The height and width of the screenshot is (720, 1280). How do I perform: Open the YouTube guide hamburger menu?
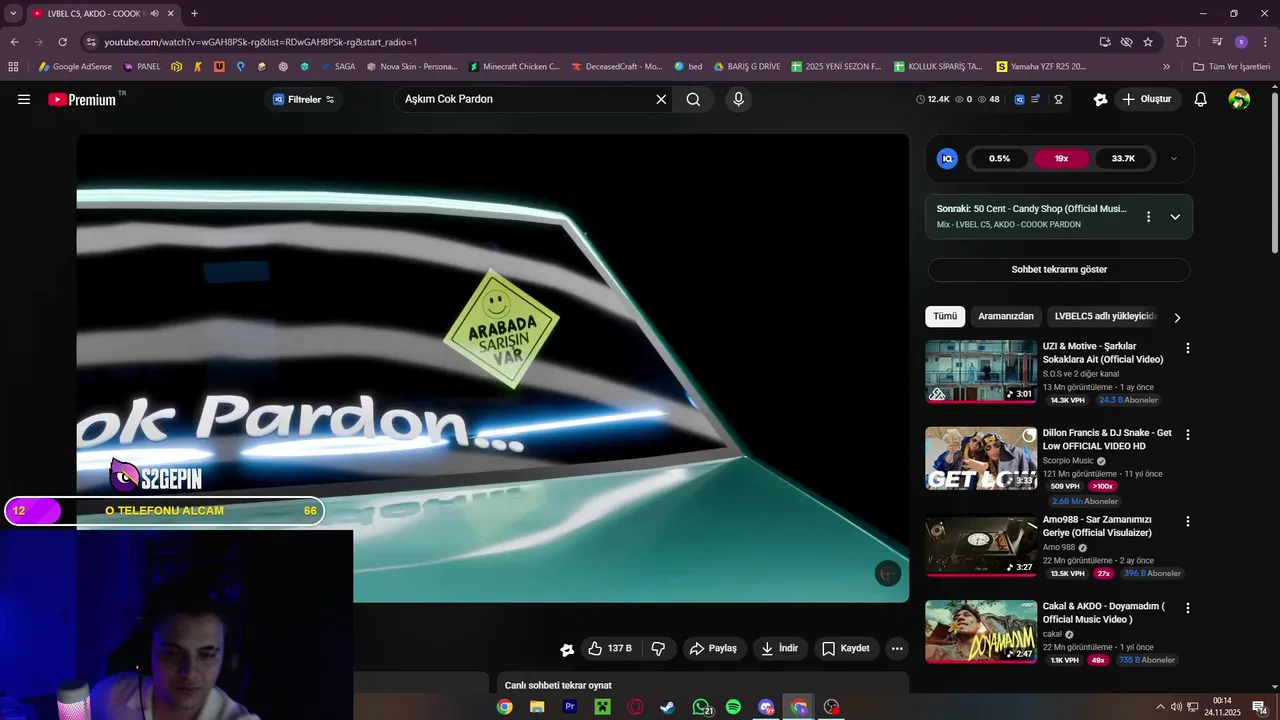click(x=24, y=99)
